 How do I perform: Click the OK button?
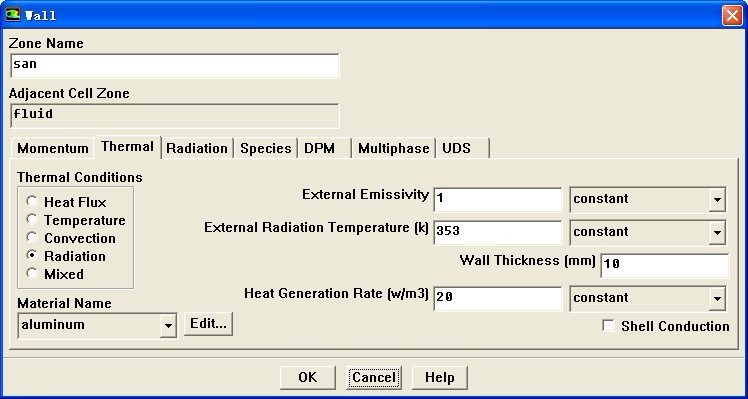308,378
